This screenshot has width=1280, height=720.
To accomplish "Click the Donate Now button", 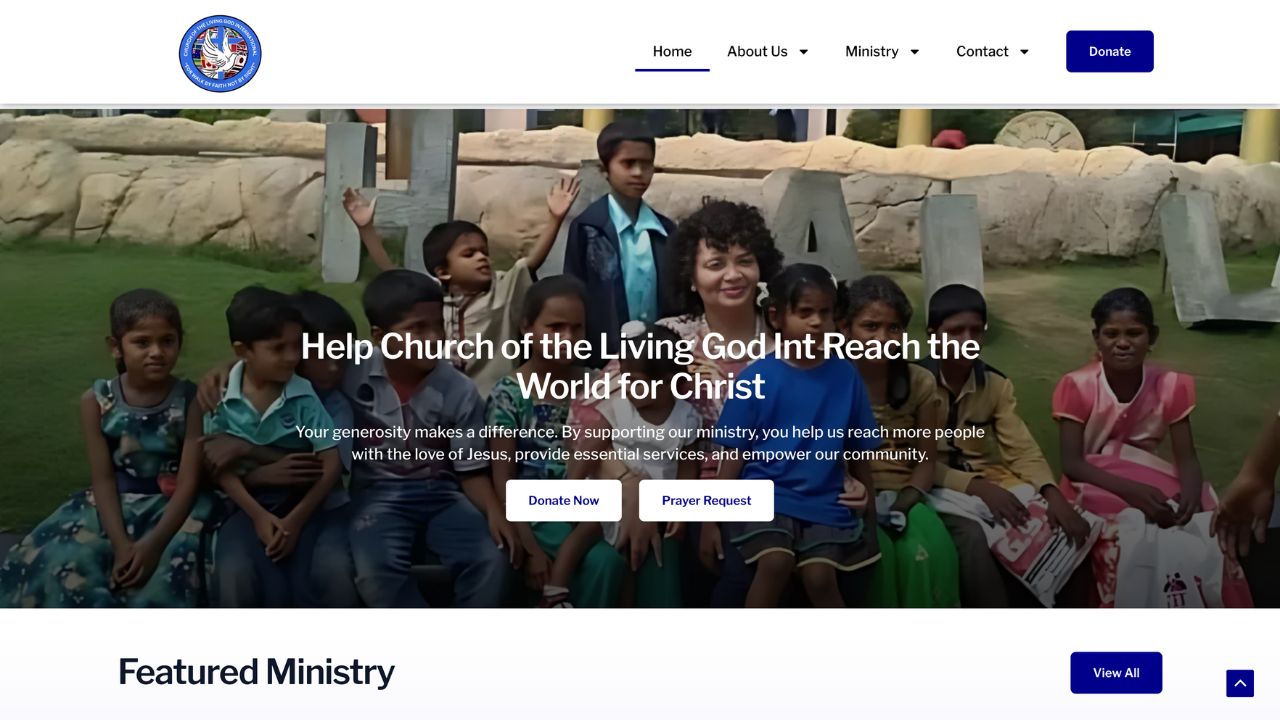I will 564,500.
